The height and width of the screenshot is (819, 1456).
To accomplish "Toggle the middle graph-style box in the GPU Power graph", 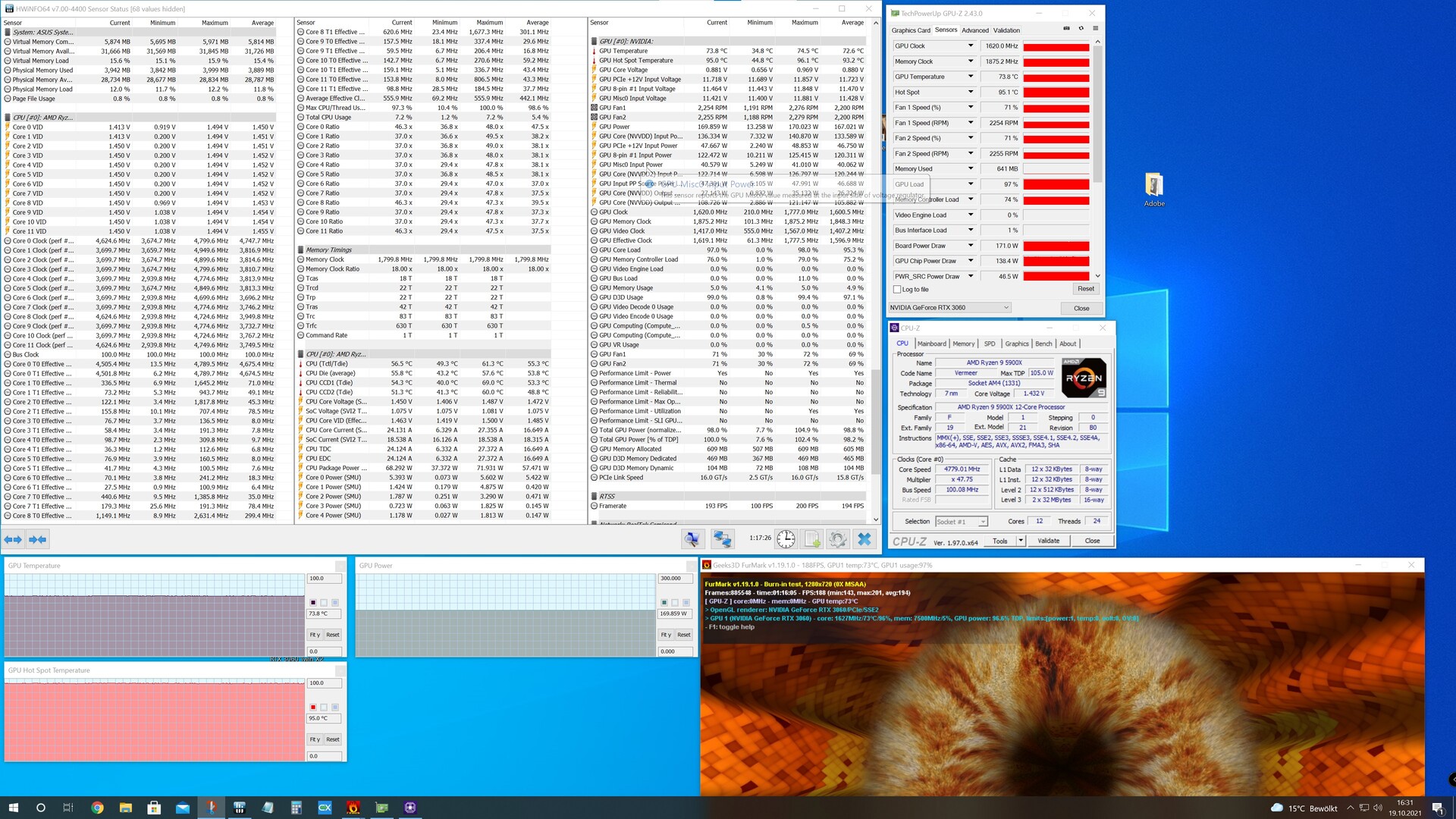I will tap(675, 603).
